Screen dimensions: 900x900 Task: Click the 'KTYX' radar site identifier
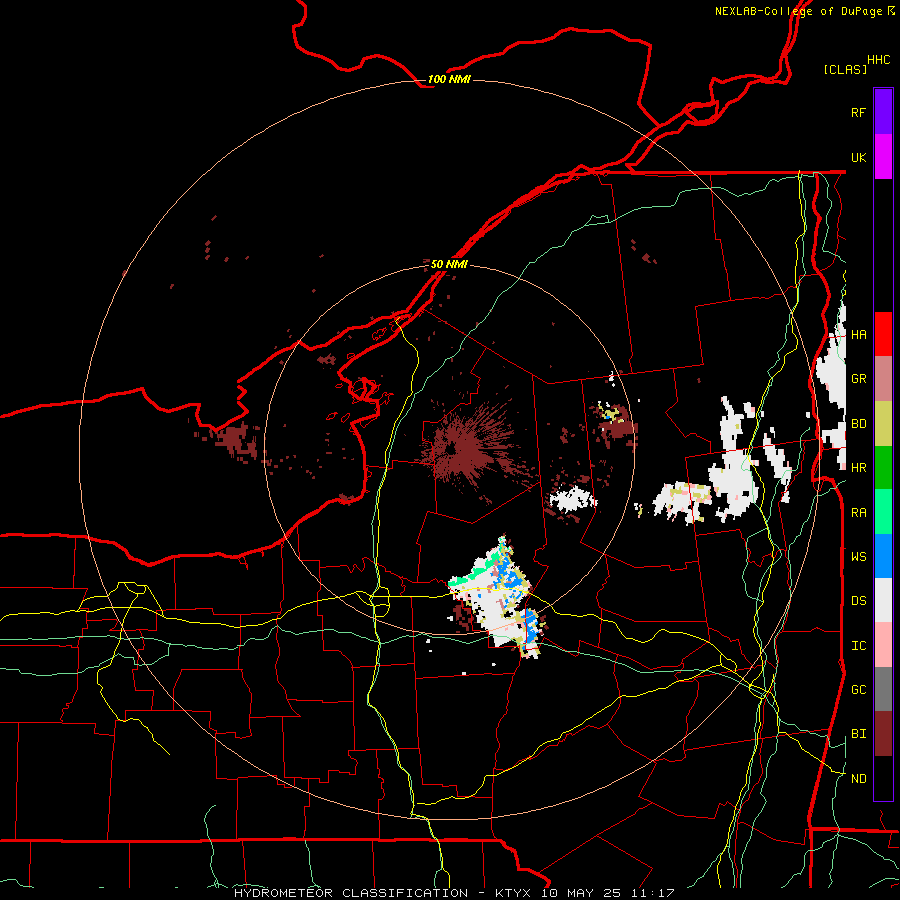(513, 893)
